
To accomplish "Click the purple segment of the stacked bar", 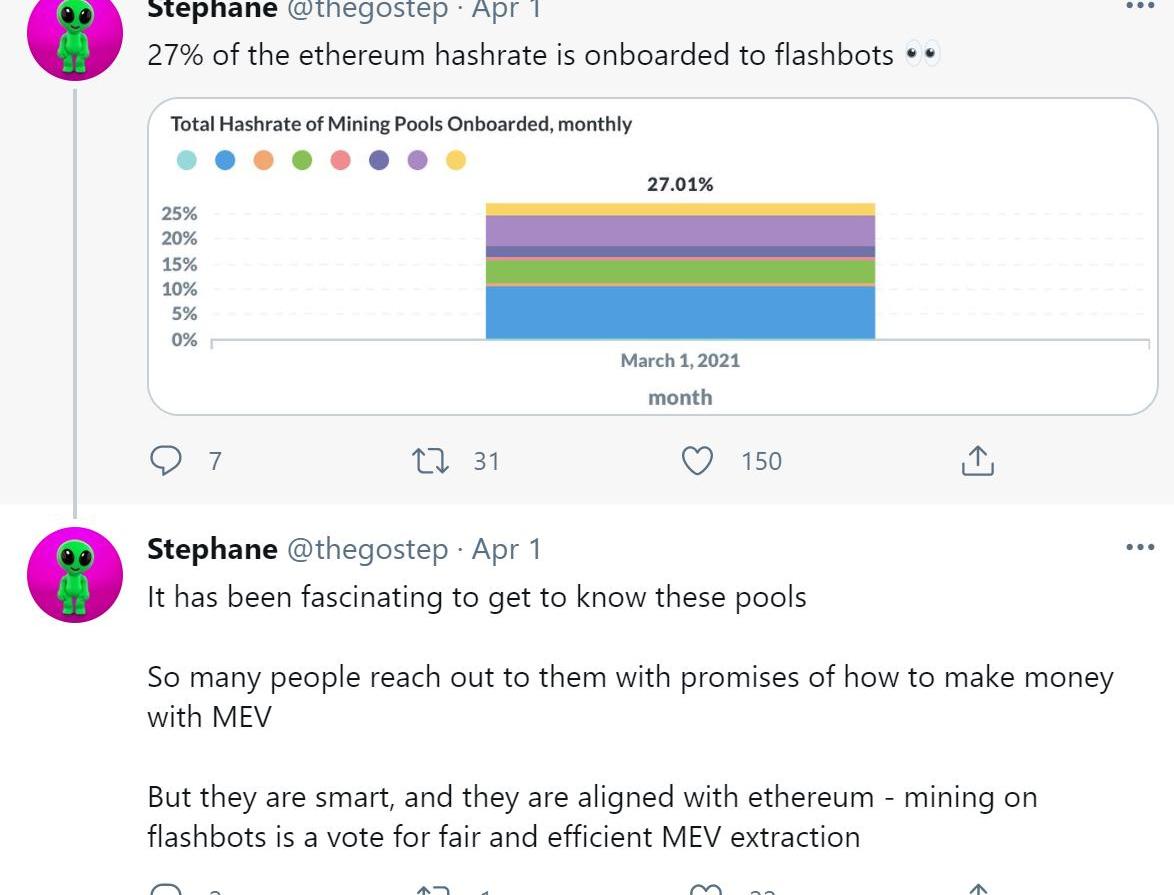I will coord(680,231).
